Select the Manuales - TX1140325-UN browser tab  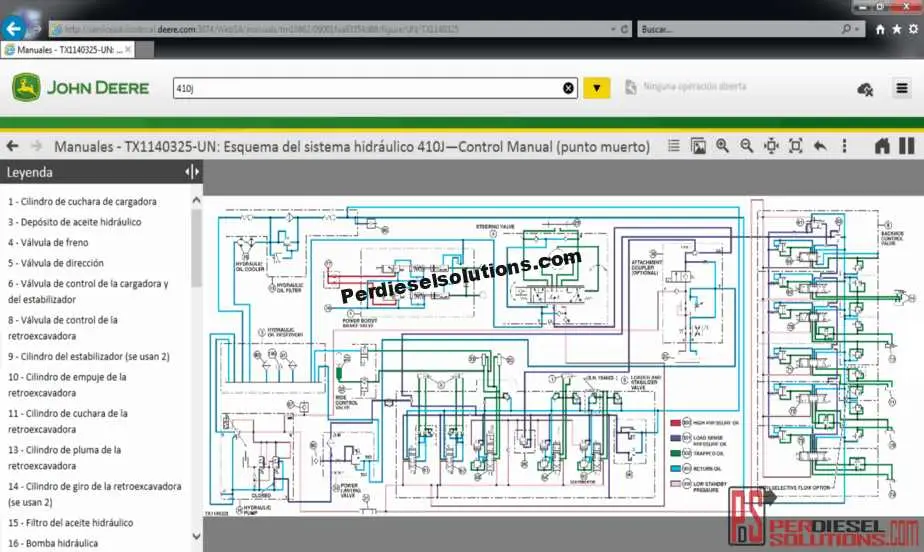[x=68, y=49]
